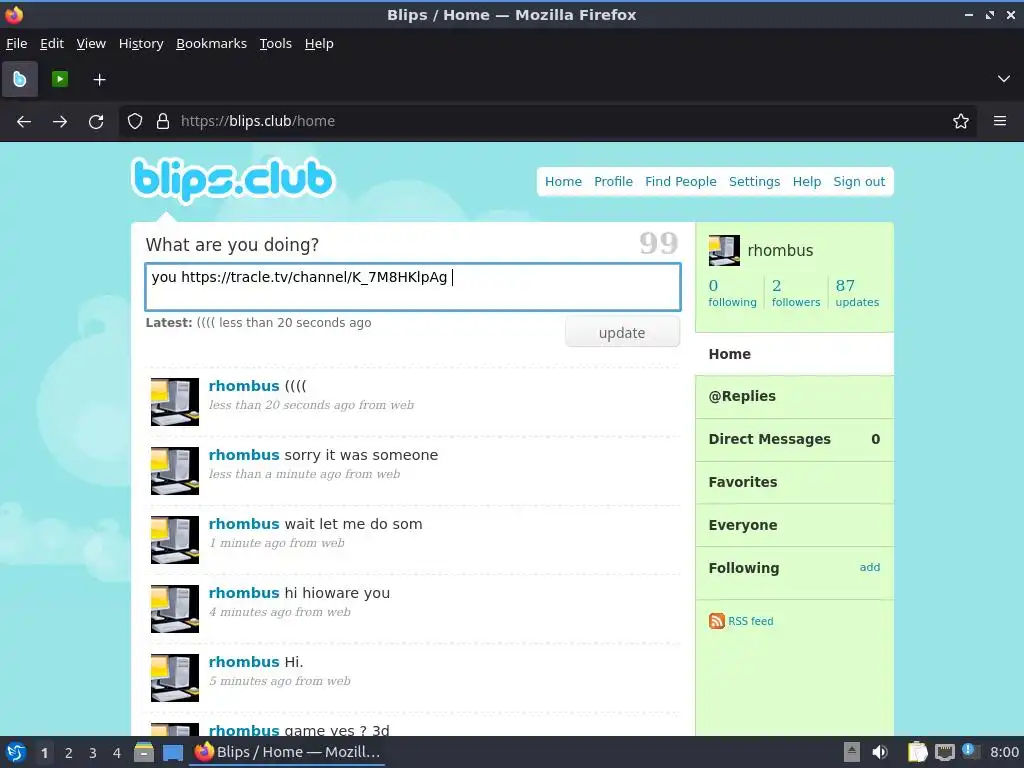Open the Help menu in menu bar
Viewport: 1024px width, 768px height.
pos(319,44)
